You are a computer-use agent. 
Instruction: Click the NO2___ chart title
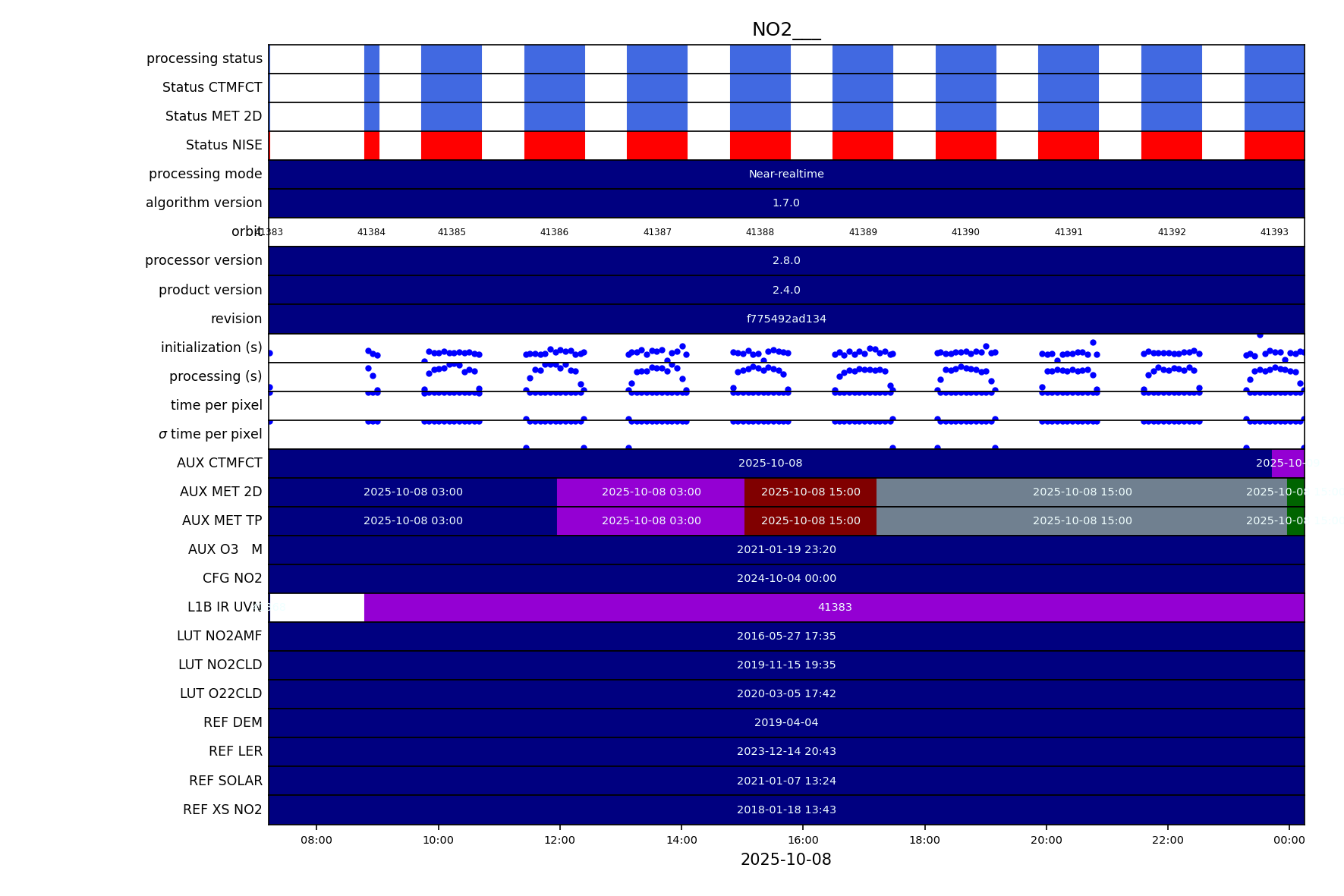785,30
